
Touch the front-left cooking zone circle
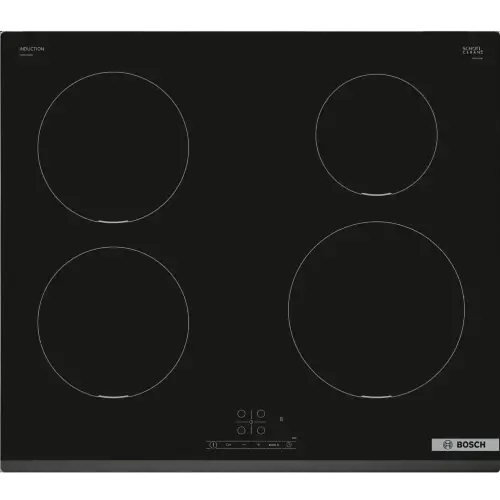(x=113, y=322)
